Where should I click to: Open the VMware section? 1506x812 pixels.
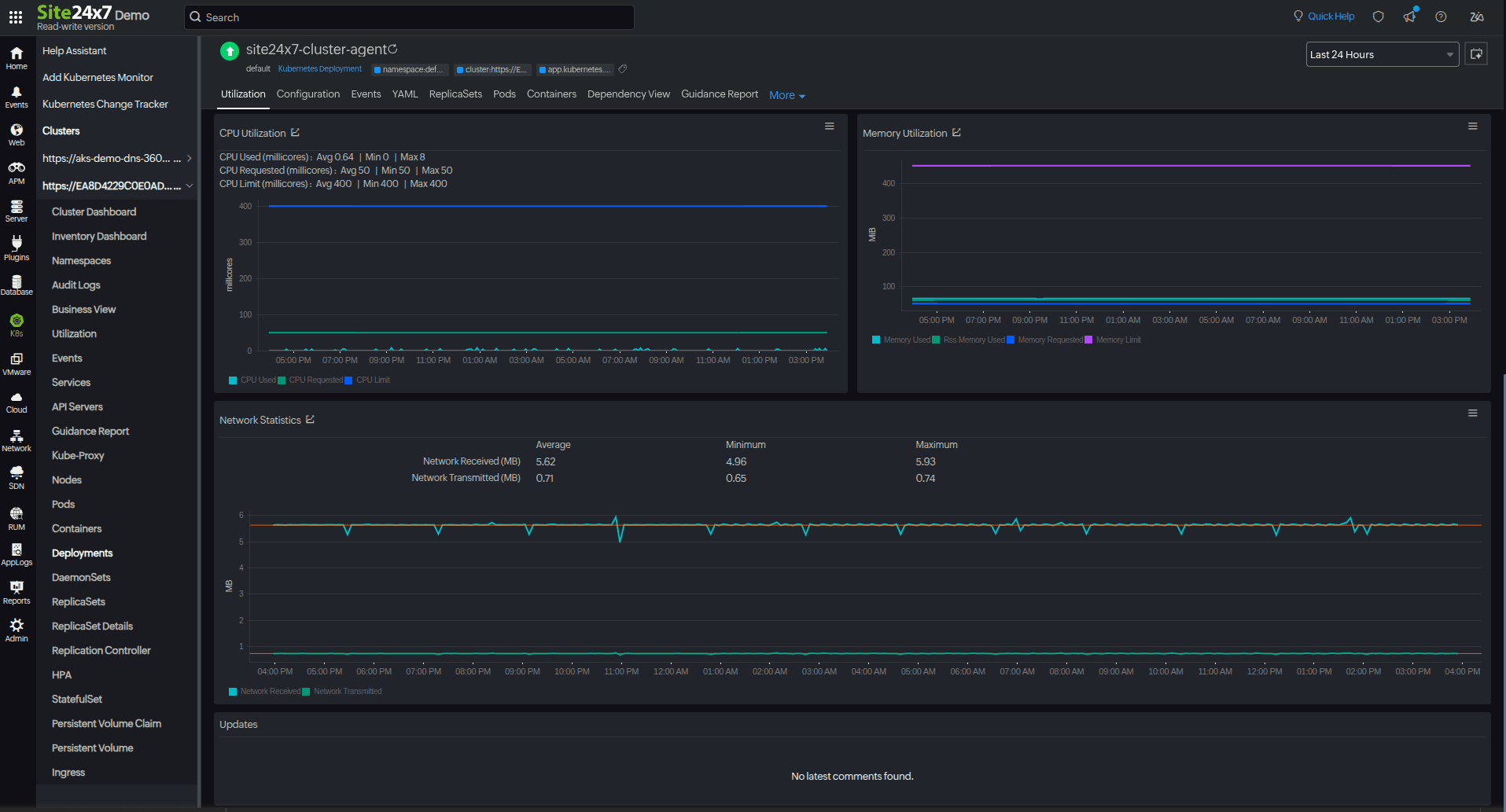(17, 364)
